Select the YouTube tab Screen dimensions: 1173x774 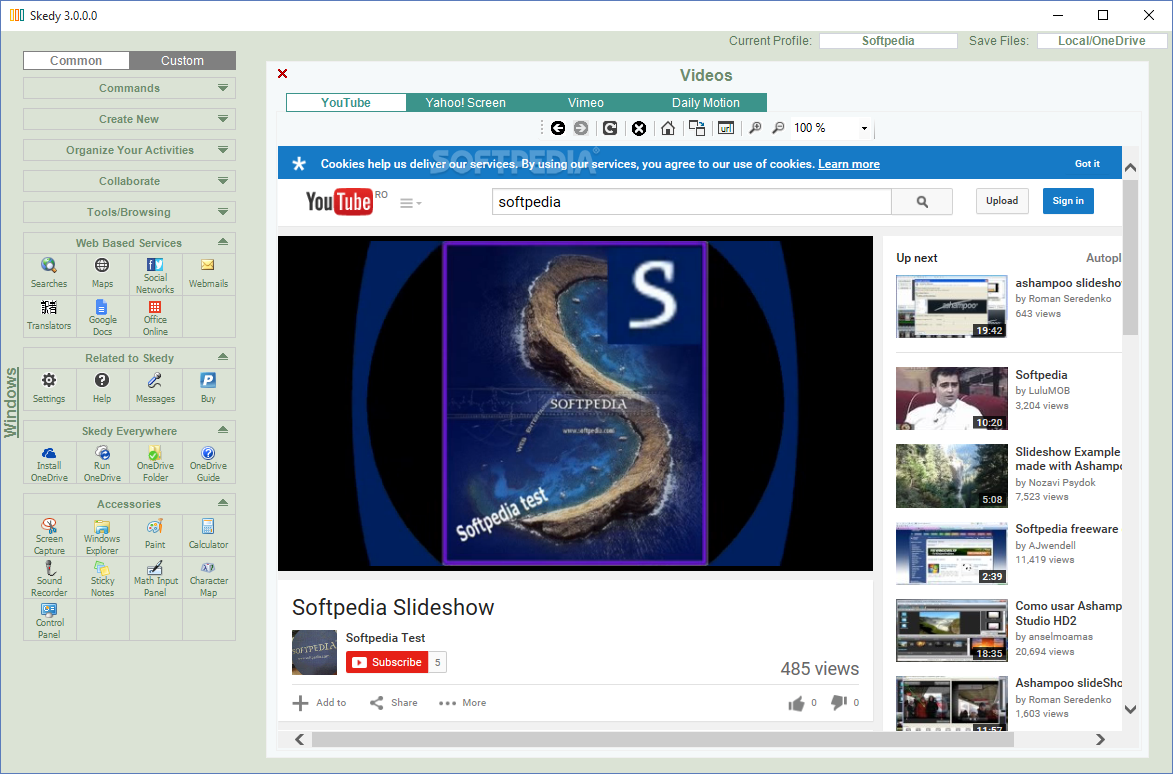click(346, 102)
